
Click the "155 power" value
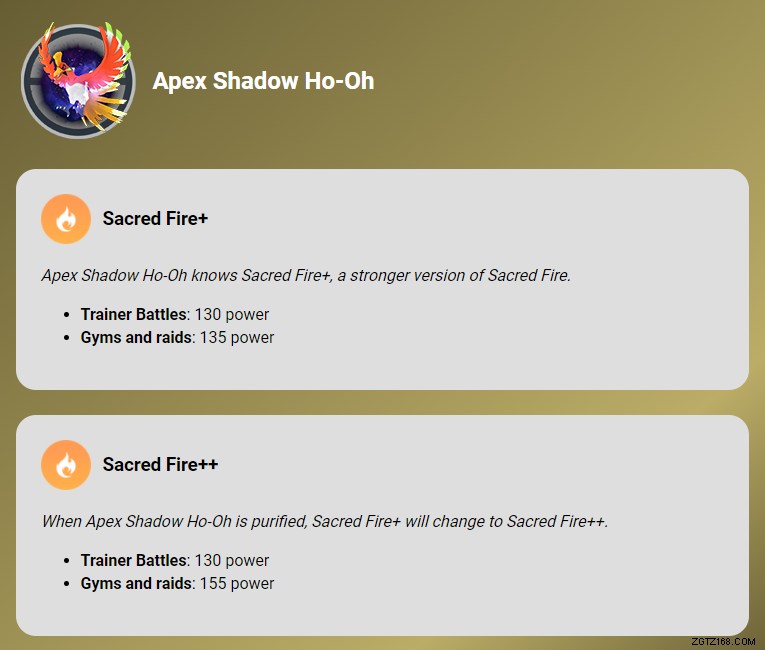coord(237,583)
